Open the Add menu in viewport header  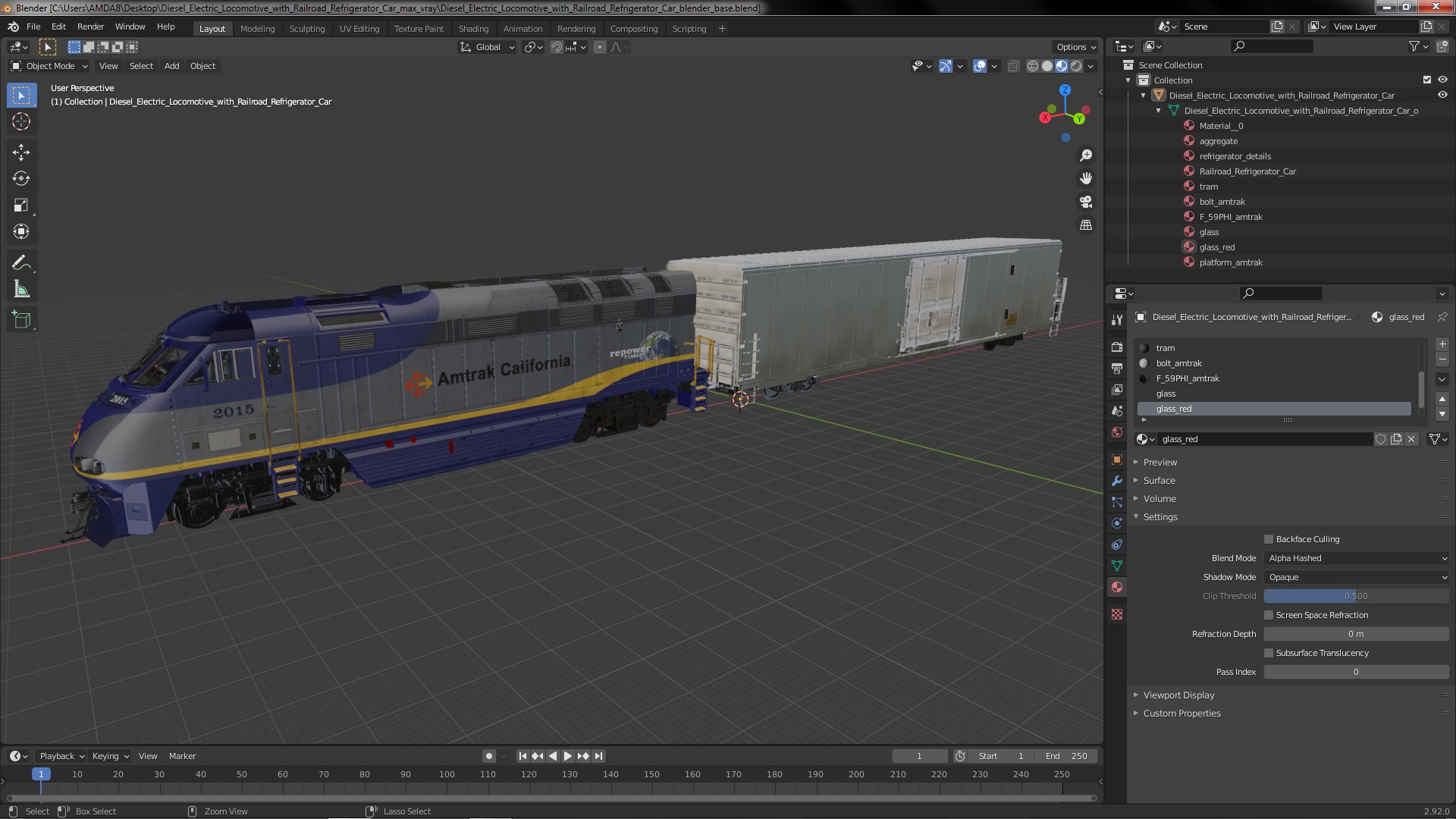[x=172, y=66]
